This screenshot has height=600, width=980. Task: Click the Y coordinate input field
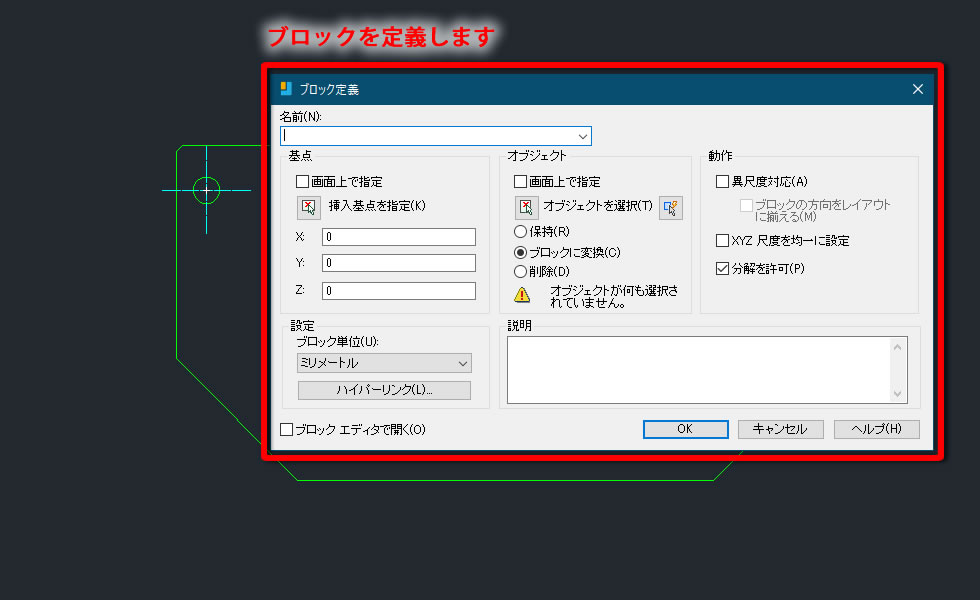(399, 263)
